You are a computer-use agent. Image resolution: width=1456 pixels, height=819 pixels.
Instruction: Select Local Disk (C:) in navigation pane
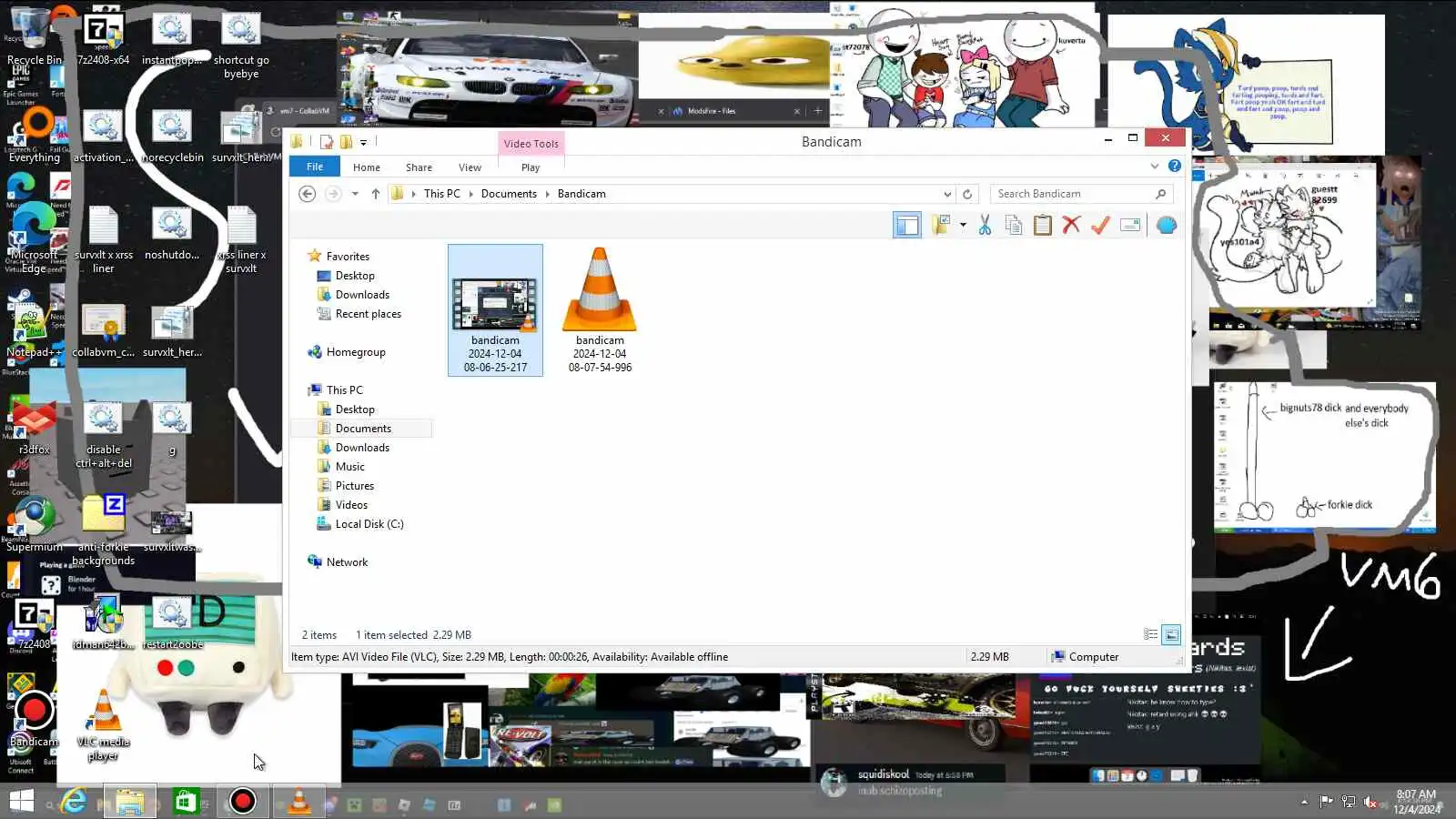pos(369,524)
